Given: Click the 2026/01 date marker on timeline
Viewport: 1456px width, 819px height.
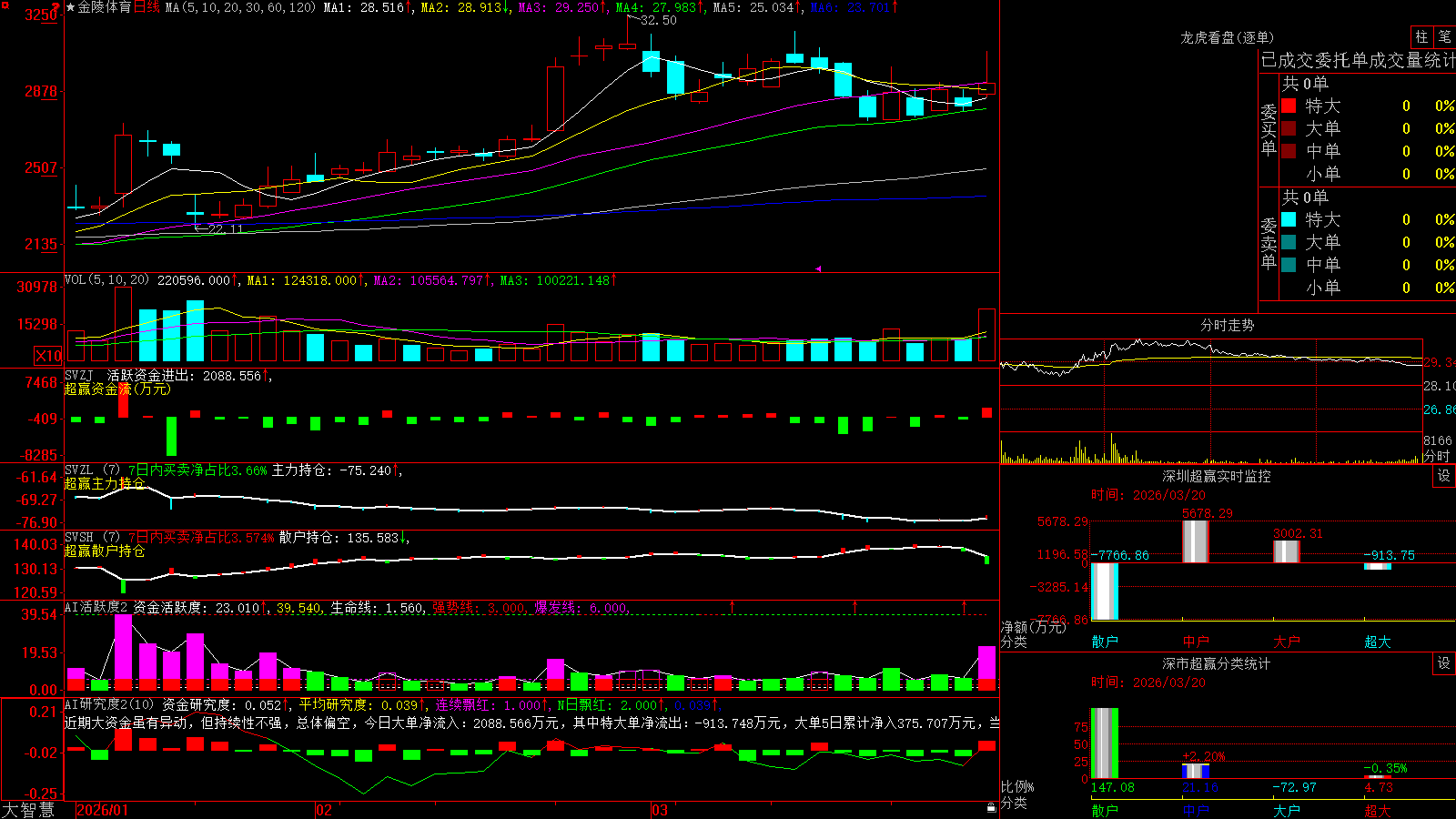Looking at the screenshot, I should pos(102,810).
